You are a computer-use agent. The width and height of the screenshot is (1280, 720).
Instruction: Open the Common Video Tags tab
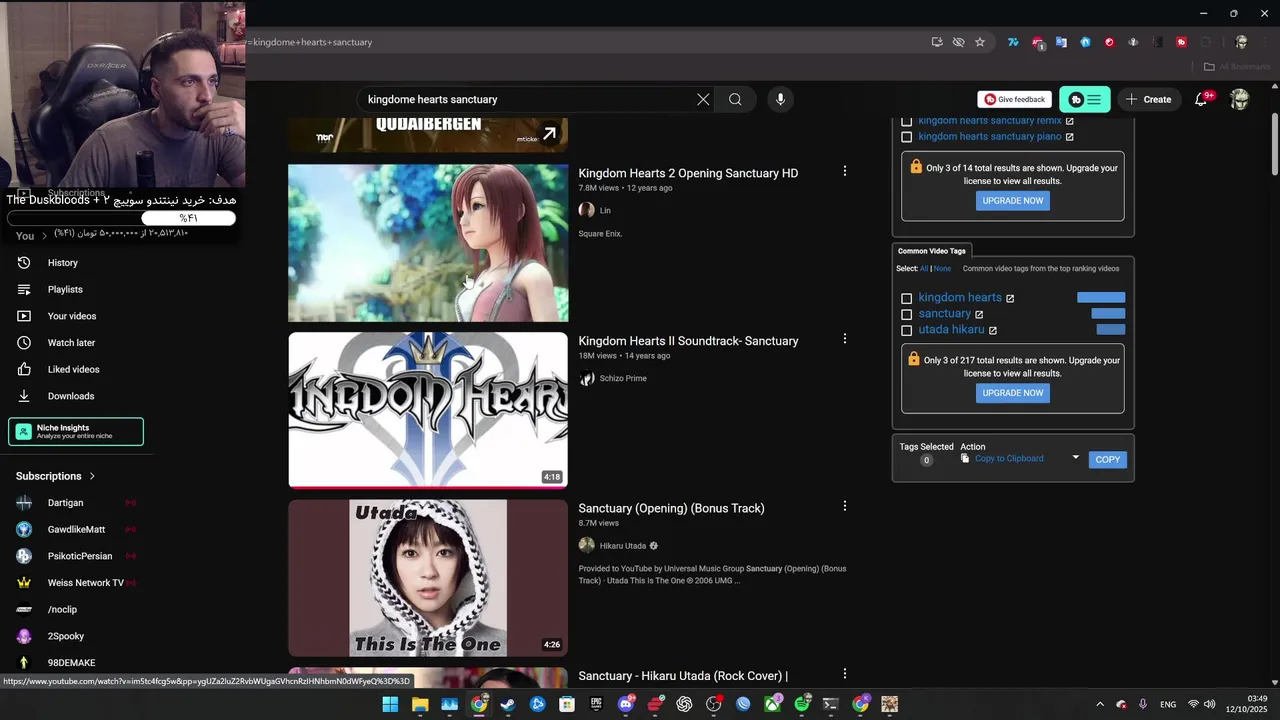point(932,251)
